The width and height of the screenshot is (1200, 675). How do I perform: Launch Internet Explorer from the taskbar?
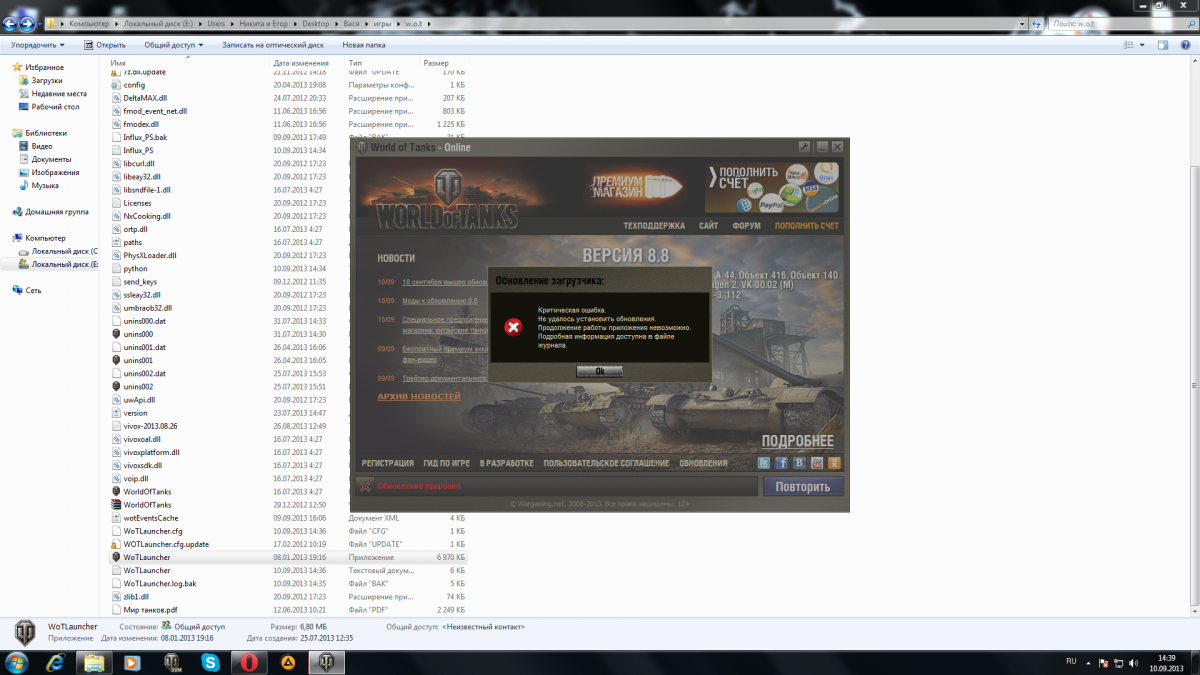coord(56,662)
